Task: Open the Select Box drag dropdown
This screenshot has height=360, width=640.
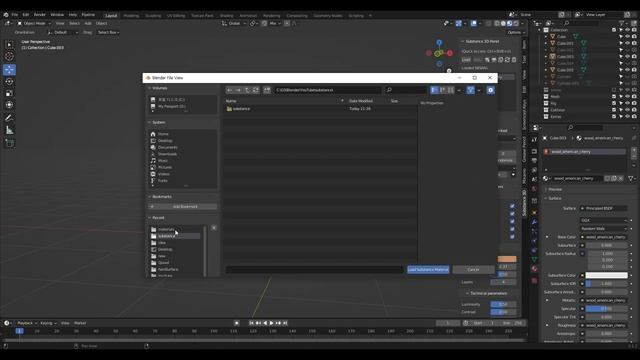Action: [x=108, y=32]
